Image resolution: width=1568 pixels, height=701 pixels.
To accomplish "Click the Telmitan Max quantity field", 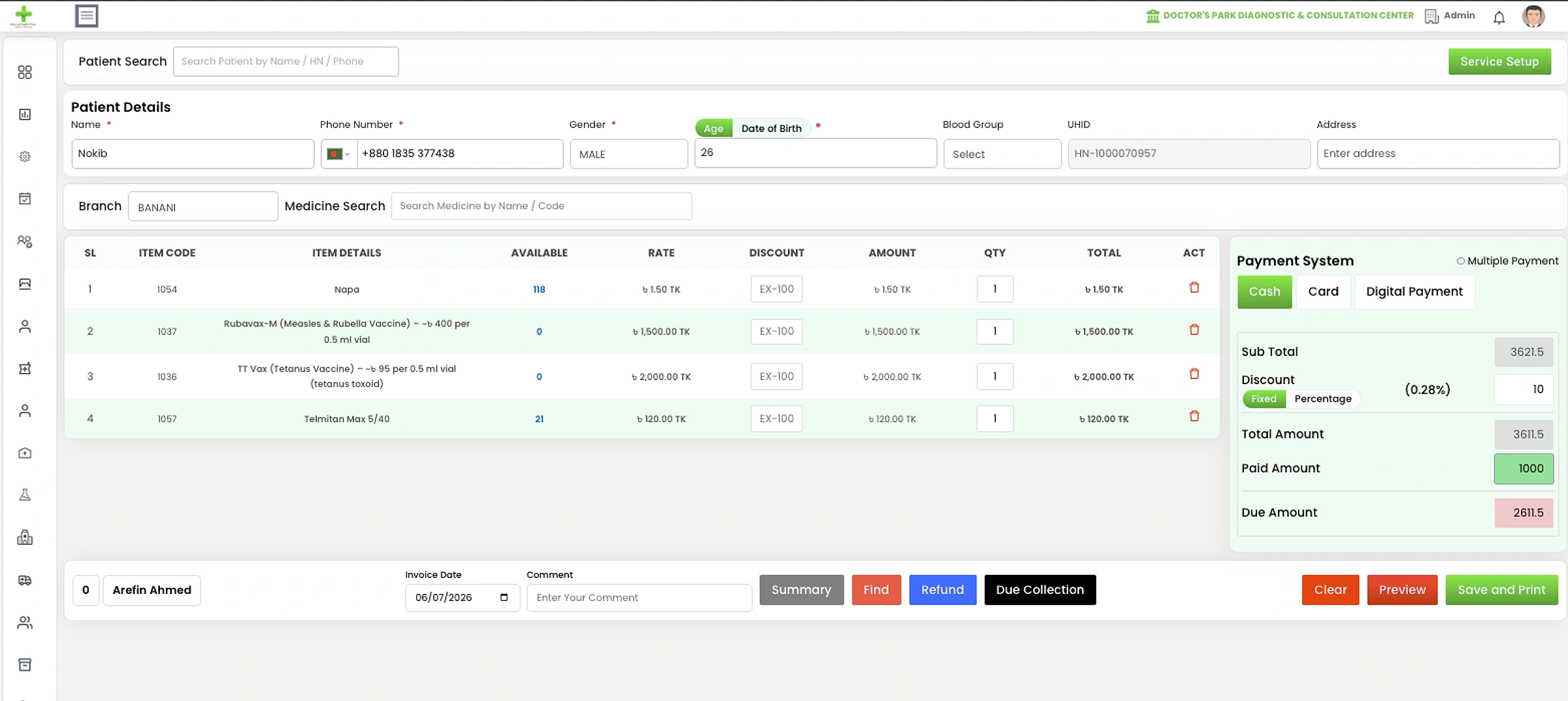I will [994, 419].
